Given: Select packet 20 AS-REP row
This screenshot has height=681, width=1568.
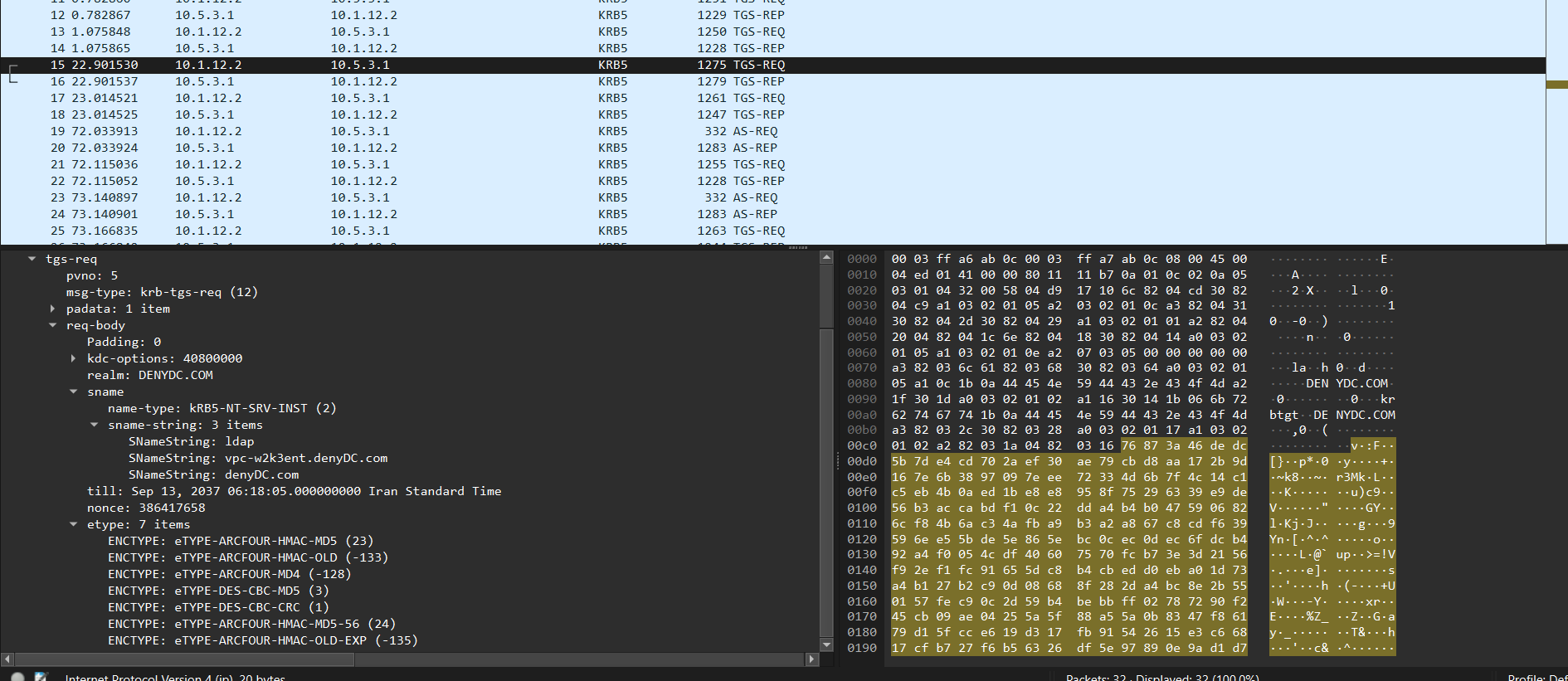Looking at the screenshot, I should coord(772,148).
